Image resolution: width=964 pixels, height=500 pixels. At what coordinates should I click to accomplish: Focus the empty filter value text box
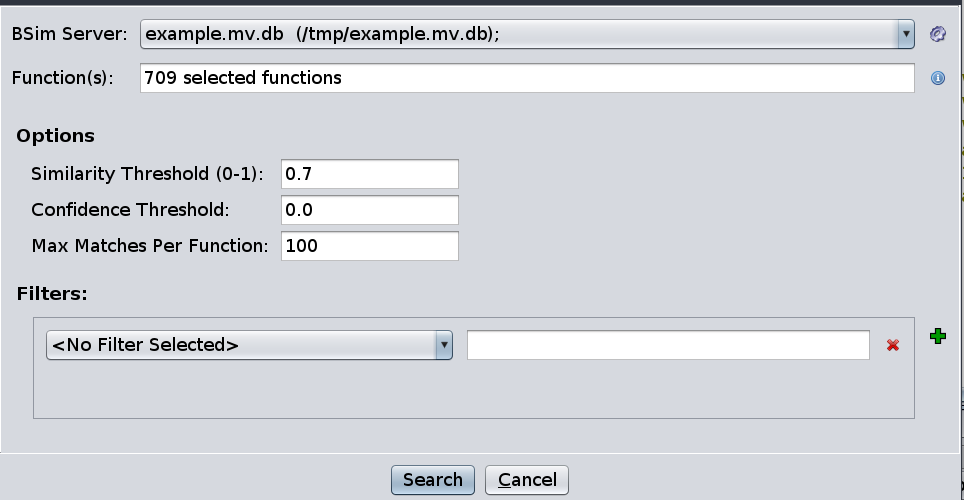[x=668, y=345]
